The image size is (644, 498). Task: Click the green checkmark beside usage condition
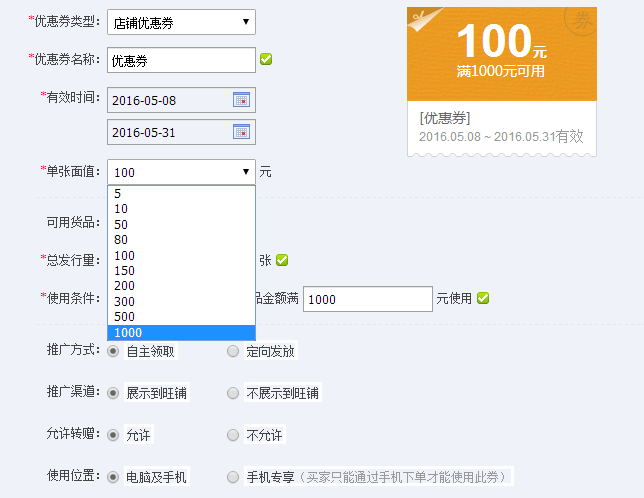point(482,298)
